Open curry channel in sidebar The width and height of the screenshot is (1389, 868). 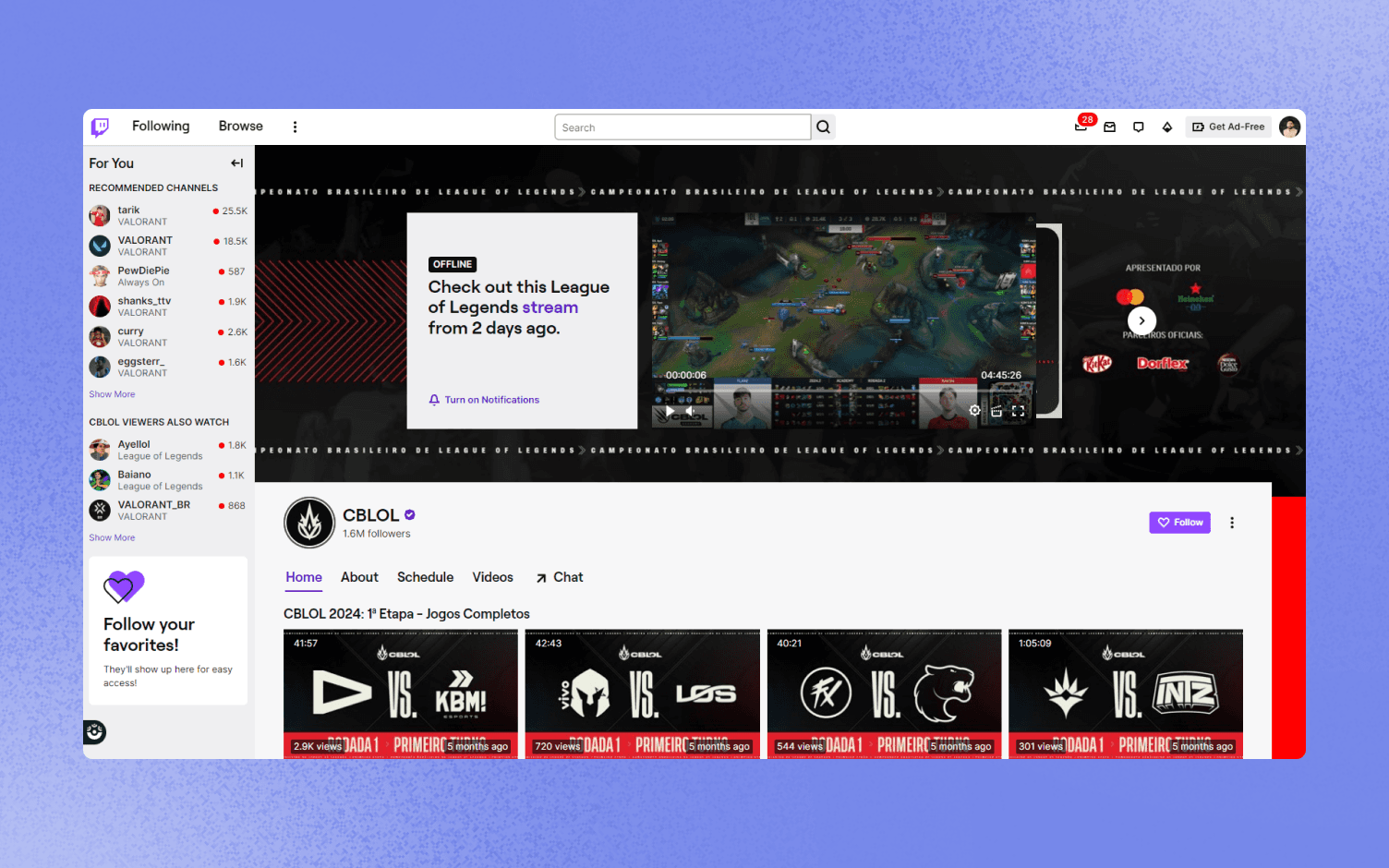[x=168, y=337]
